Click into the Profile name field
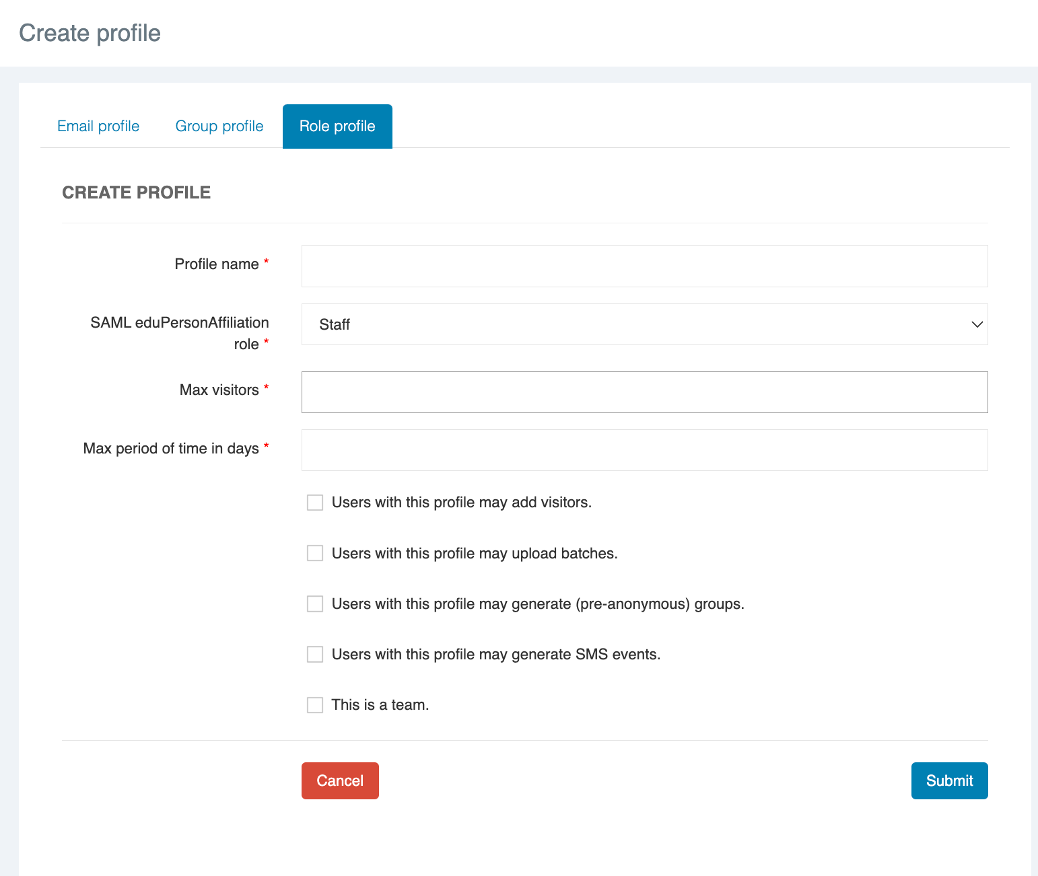This screenshot has width=1038, height=876. [644, 266]
